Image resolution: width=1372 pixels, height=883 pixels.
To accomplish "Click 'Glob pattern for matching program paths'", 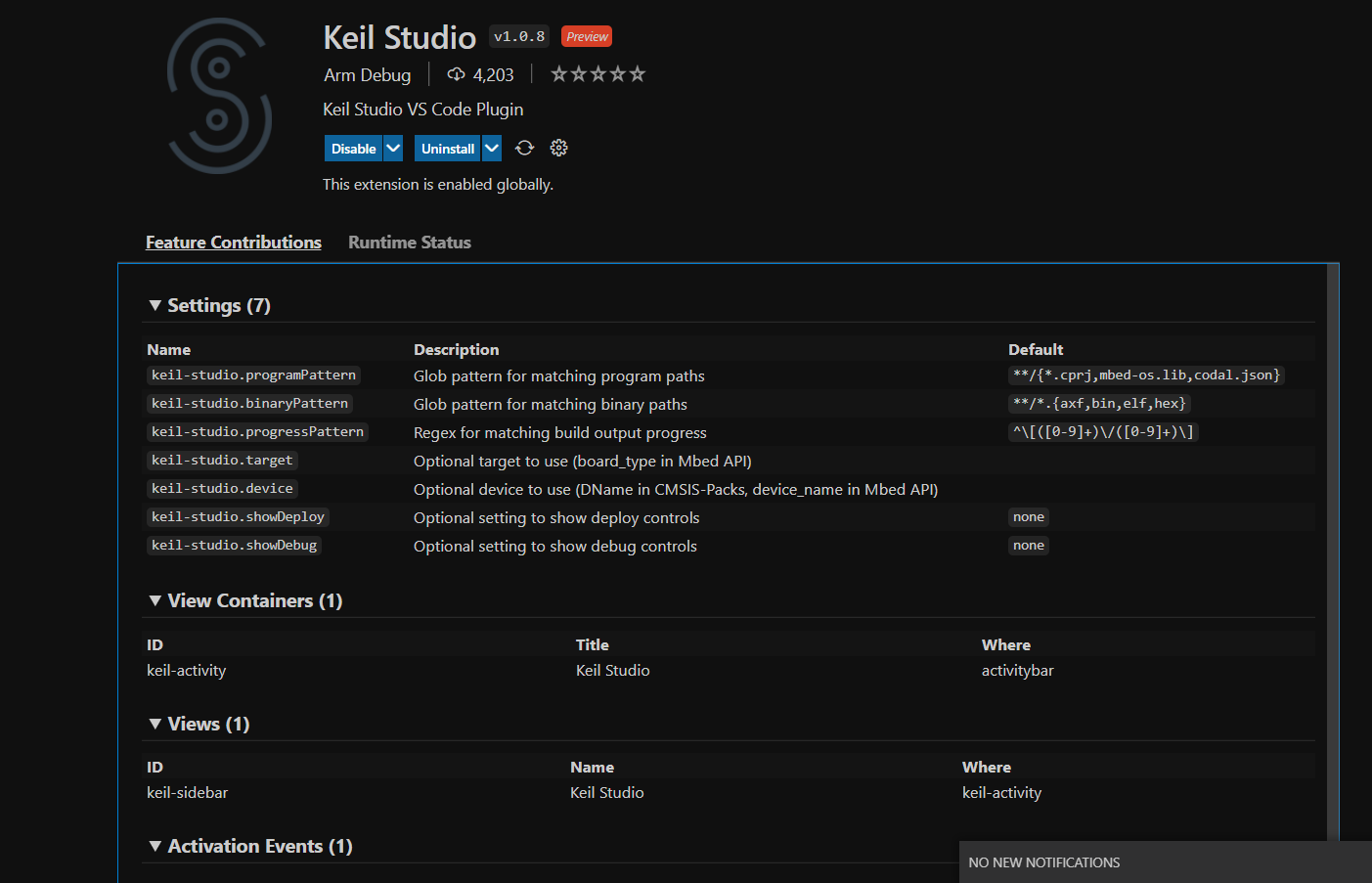I will coord(559,376).
